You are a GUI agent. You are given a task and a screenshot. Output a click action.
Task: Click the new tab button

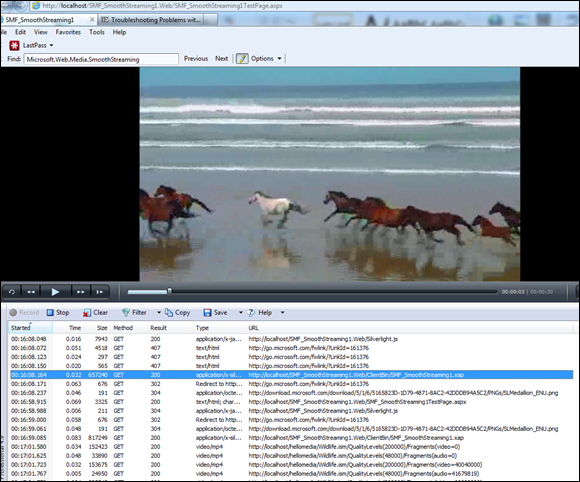click(210, 20)
